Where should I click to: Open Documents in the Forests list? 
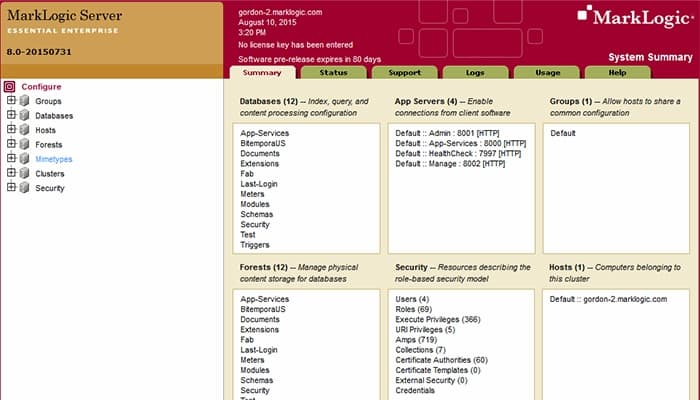point(260,320)
